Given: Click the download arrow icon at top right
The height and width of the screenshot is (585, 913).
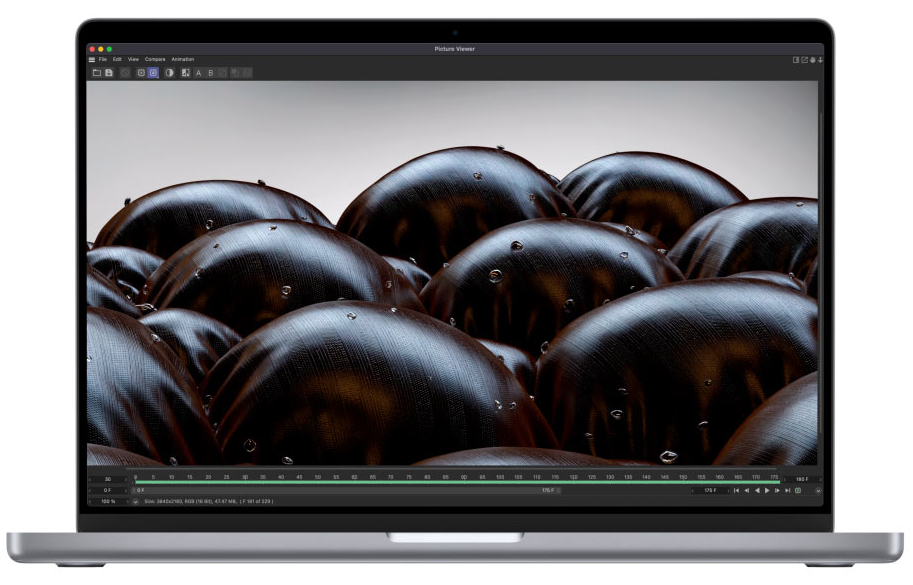Looking at the screenshot, I should pos(820,60).
